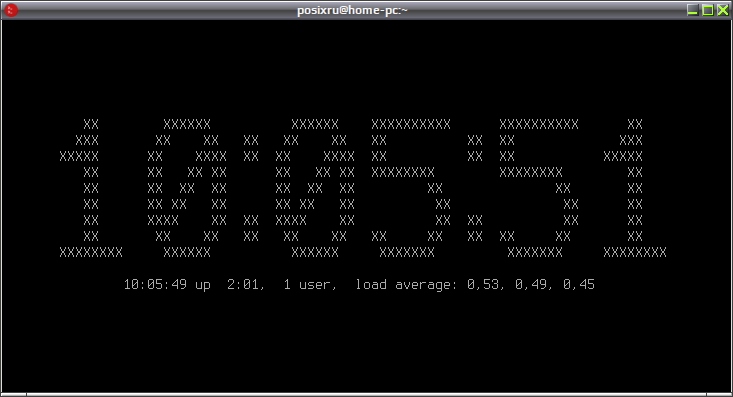
Task: Minimize the posixru@home-pc terminal window
Action: (692, 10)
